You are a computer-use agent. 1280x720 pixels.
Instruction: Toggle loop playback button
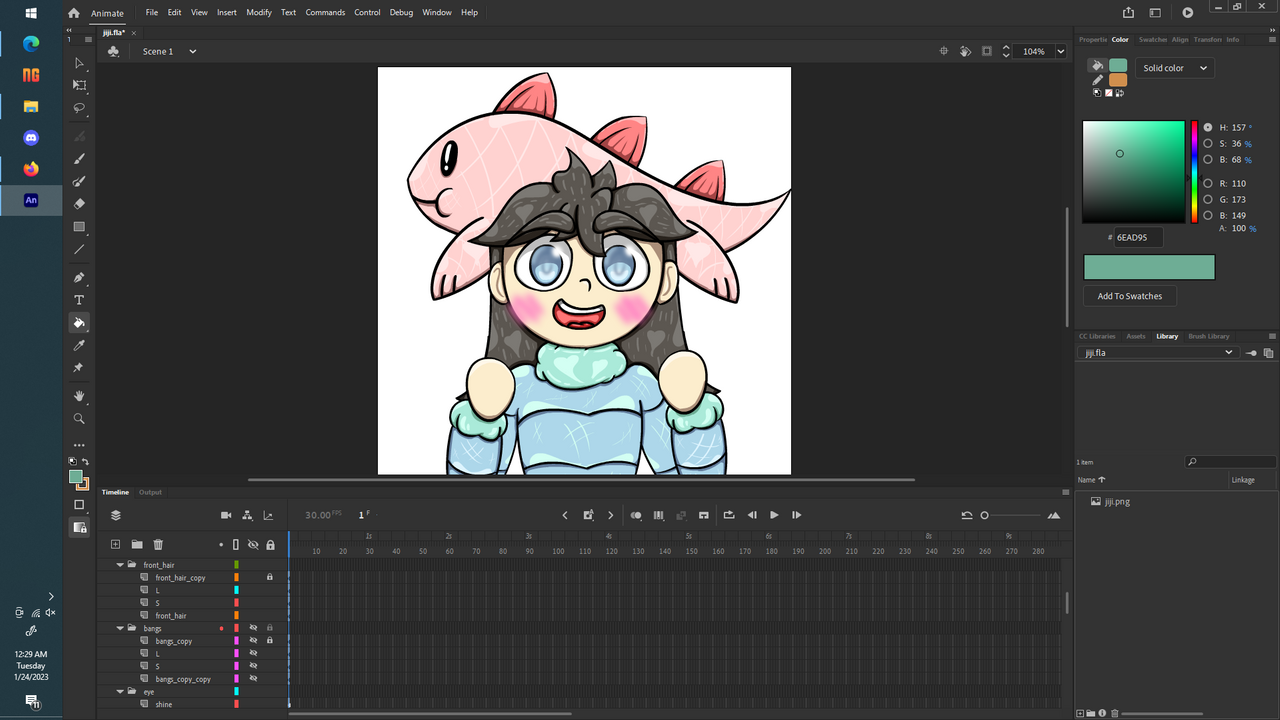point(728,515)
